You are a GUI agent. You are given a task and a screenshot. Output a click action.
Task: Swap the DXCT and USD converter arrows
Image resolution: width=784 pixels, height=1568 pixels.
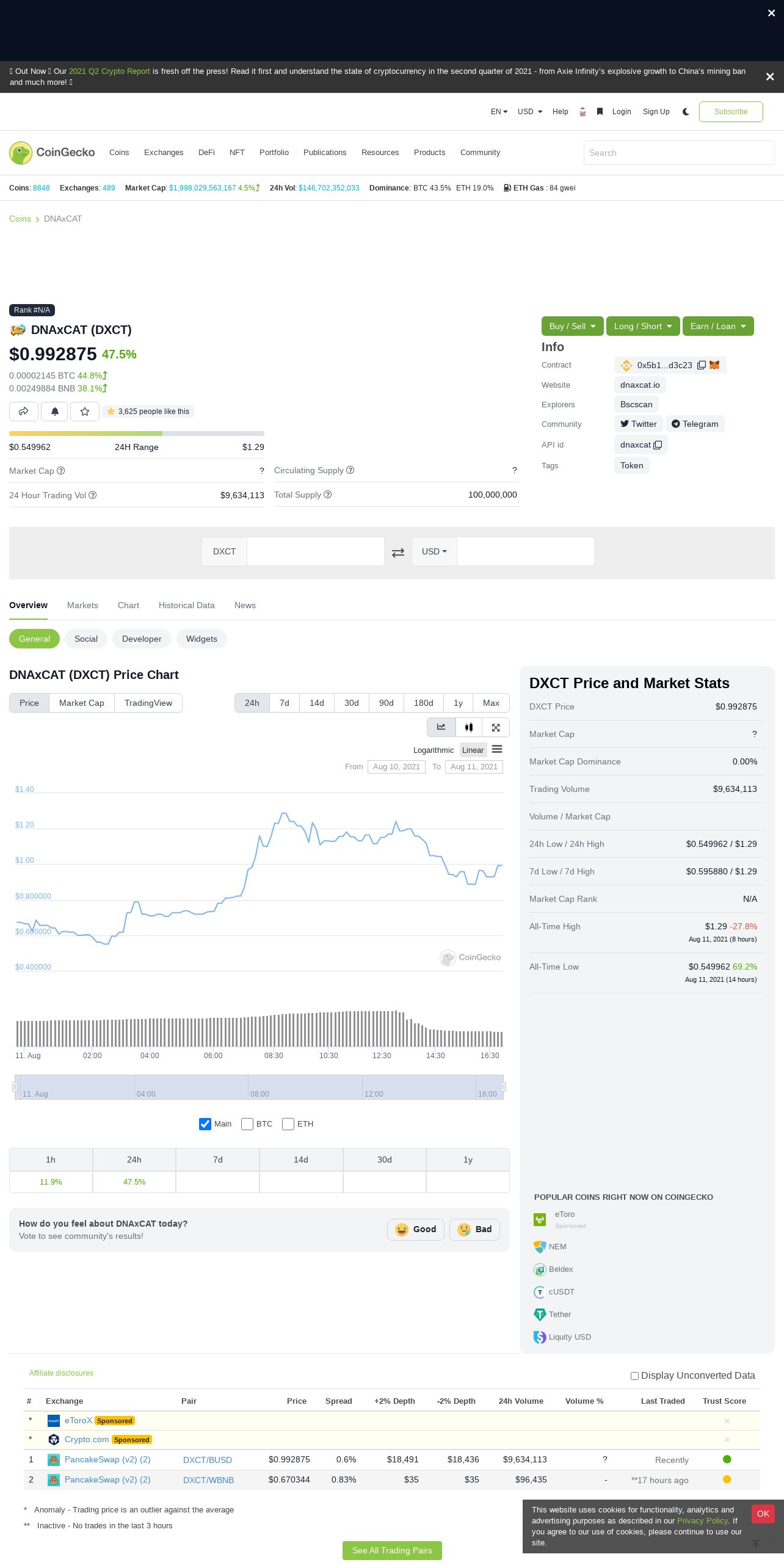(398, 552)
